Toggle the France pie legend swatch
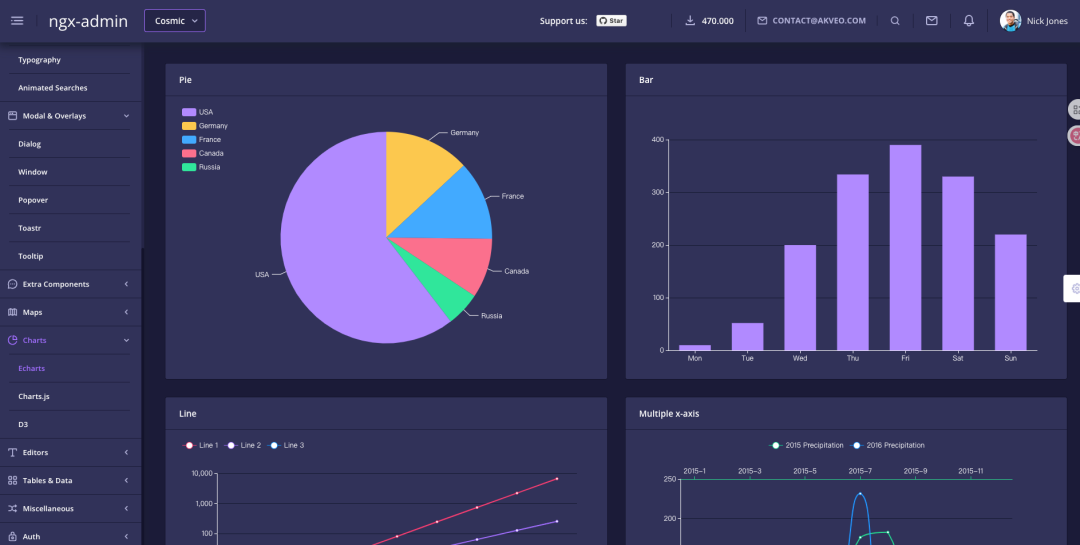Screen dimensions: 1080x545 pyautogui.click(x=189, y=140)
